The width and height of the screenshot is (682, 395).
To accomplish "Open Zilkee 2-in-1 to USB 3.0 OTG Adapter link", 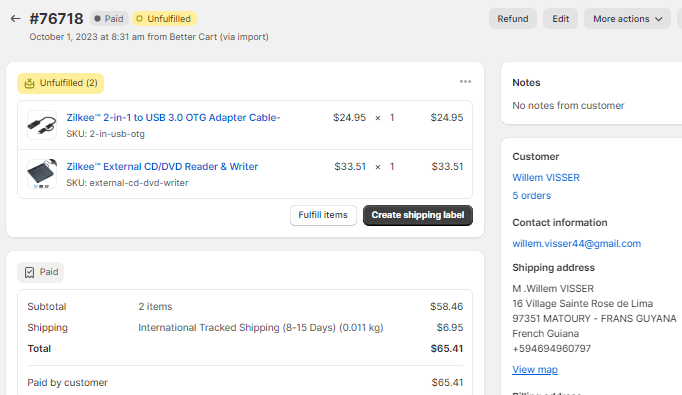I will (x=173, y=117).
